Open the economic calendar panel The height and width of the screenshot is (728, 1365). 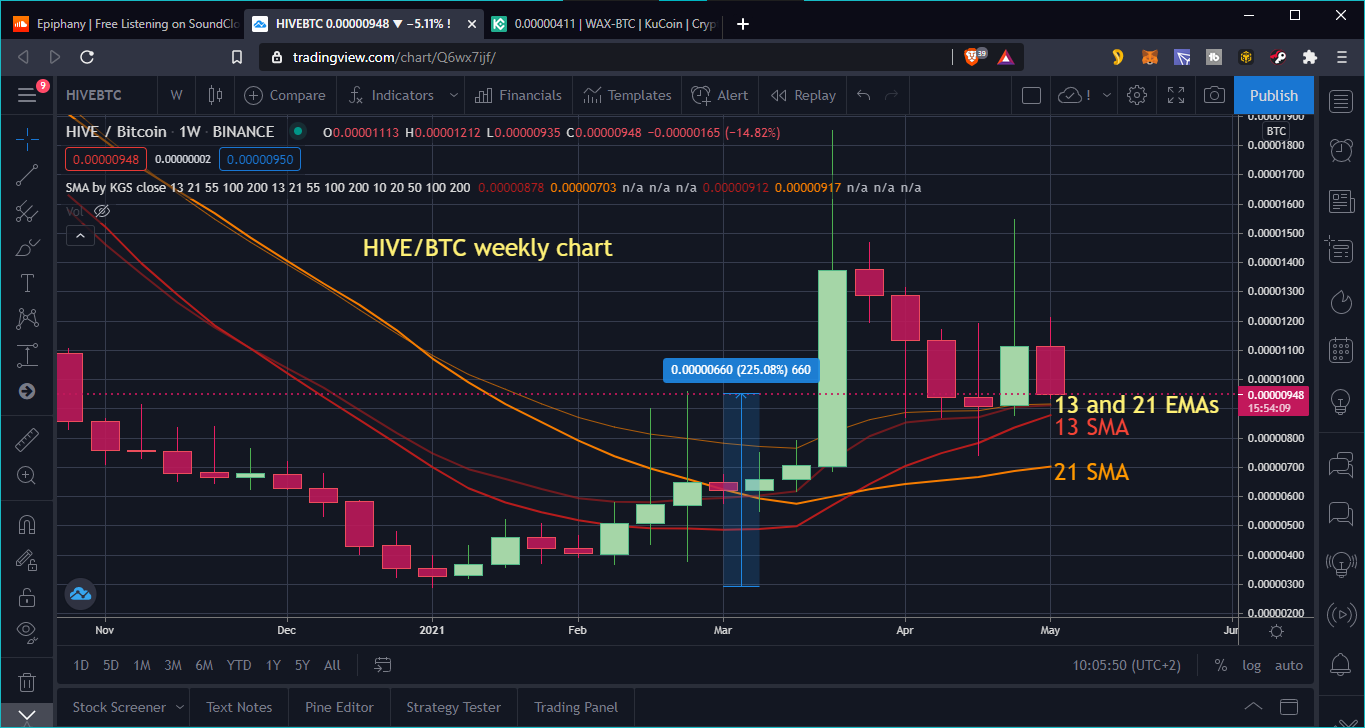point(1340,350)
